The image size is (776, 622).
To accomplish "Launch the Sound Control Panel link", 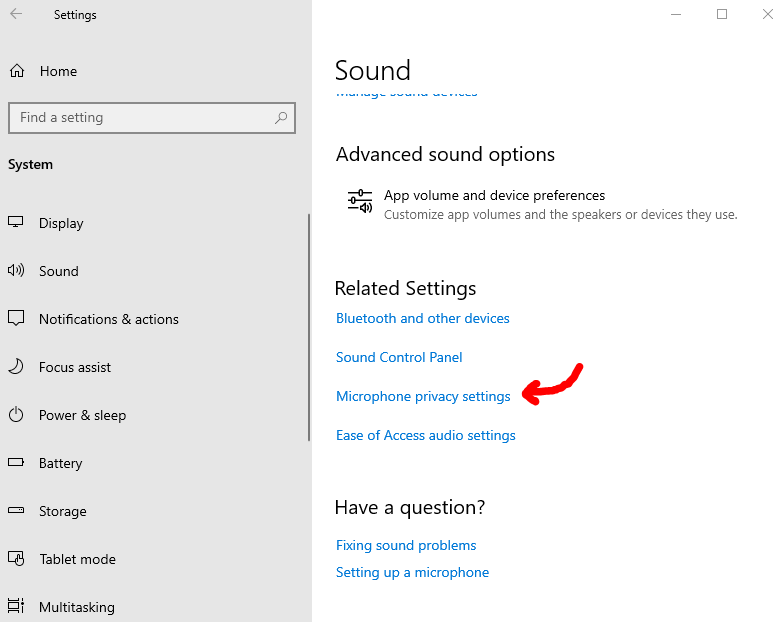I will pyautogui.click(x=399, y=358).
